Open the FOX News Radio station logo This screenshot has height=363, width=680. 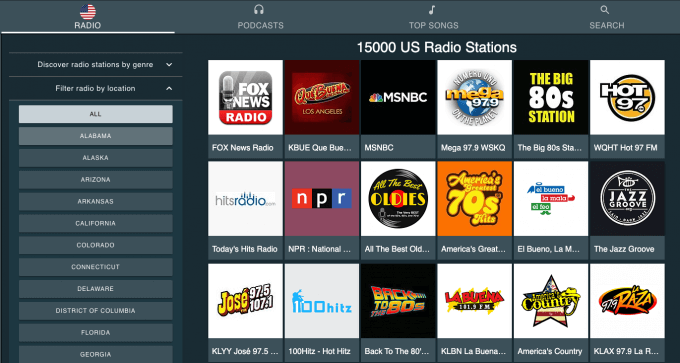pyautogui.click(x=245, y=97)
